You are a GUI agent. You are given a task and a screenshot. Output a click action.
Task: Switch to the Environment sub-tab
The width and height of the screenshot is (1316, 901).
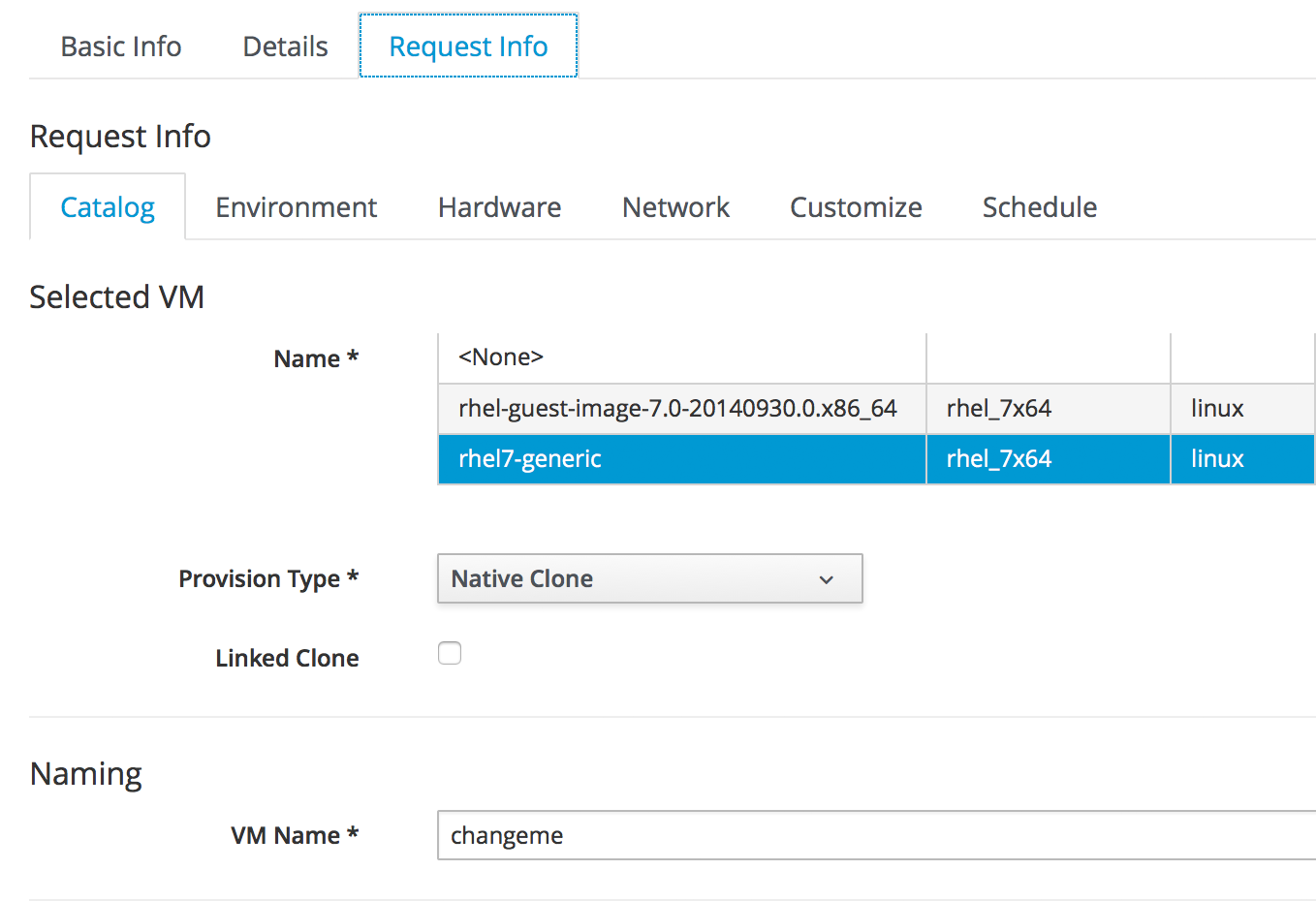(296, 207)
